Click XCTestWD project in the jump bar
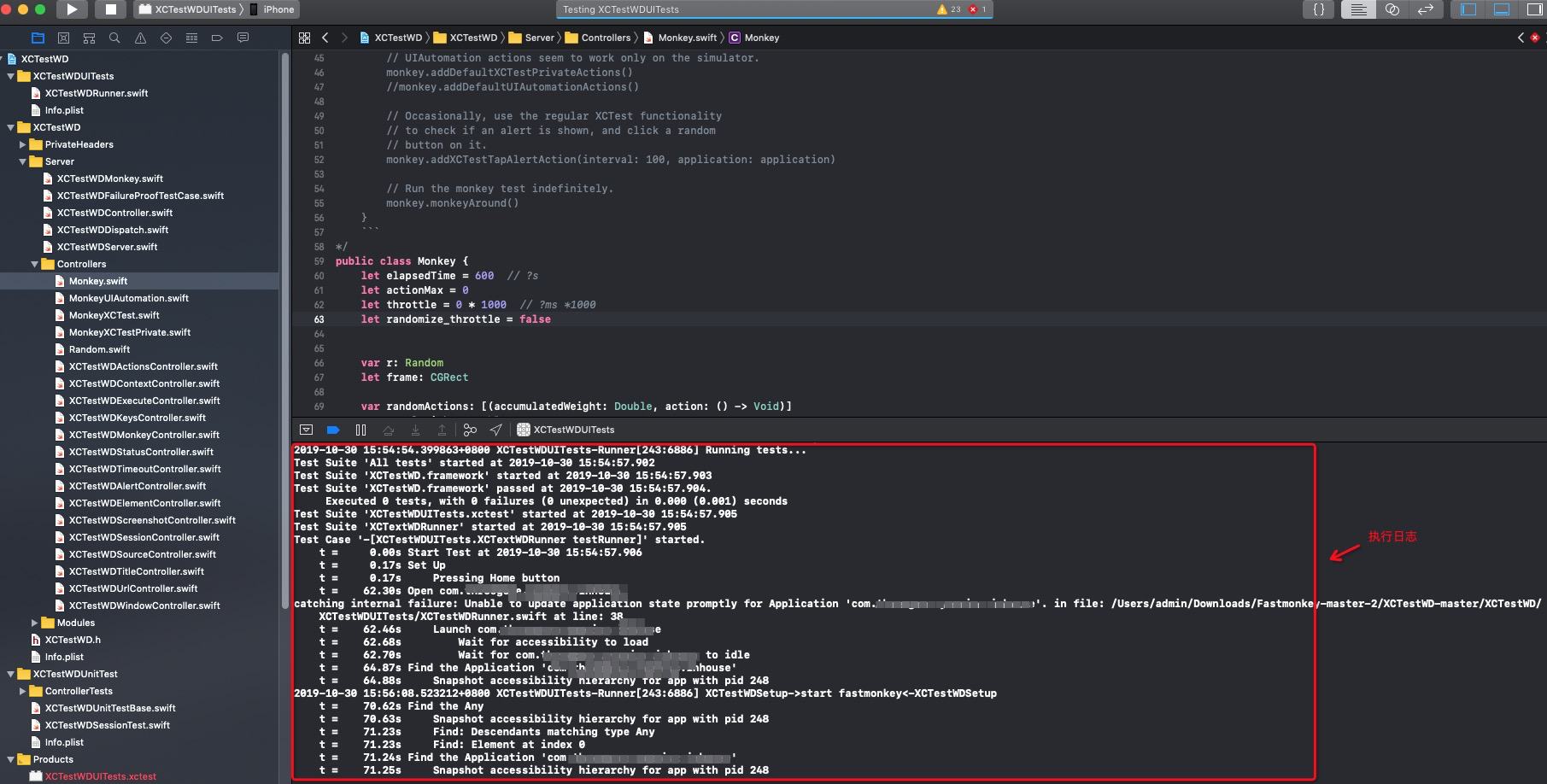 point(391,38)
